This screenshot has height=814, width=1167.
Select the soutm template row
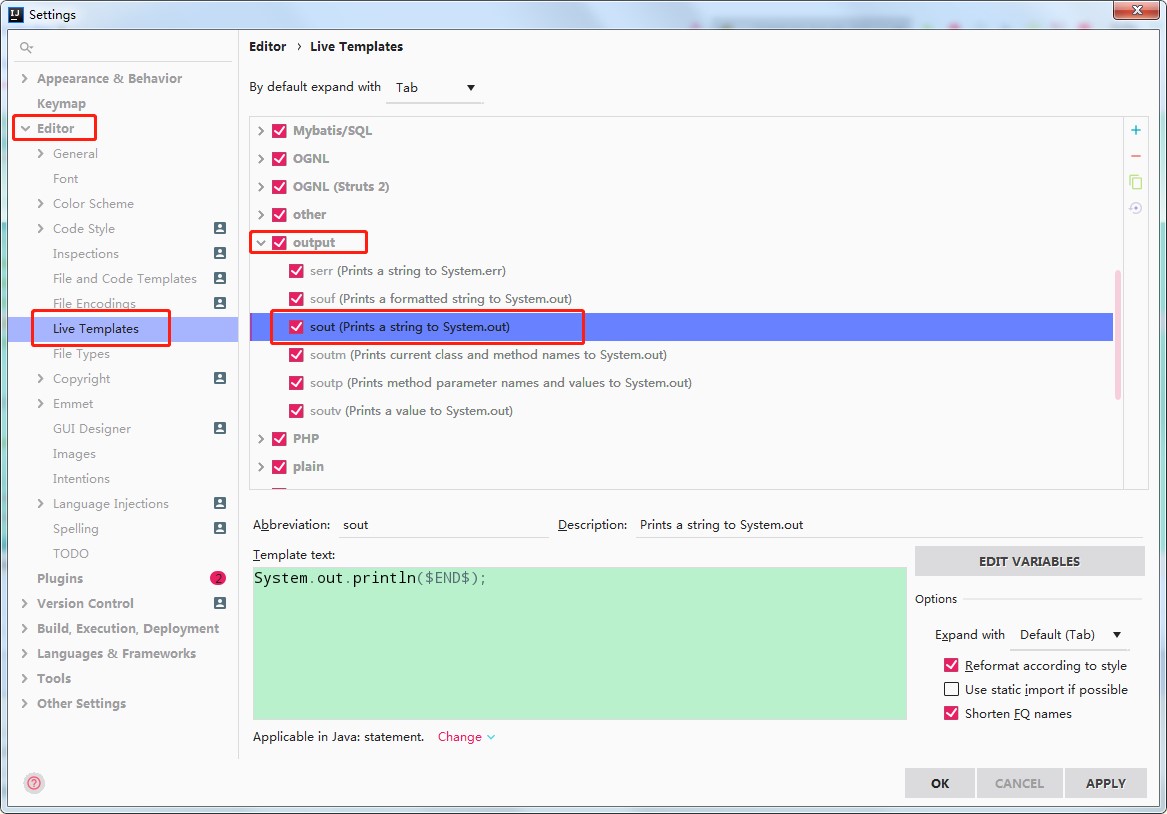coord(681,355)
